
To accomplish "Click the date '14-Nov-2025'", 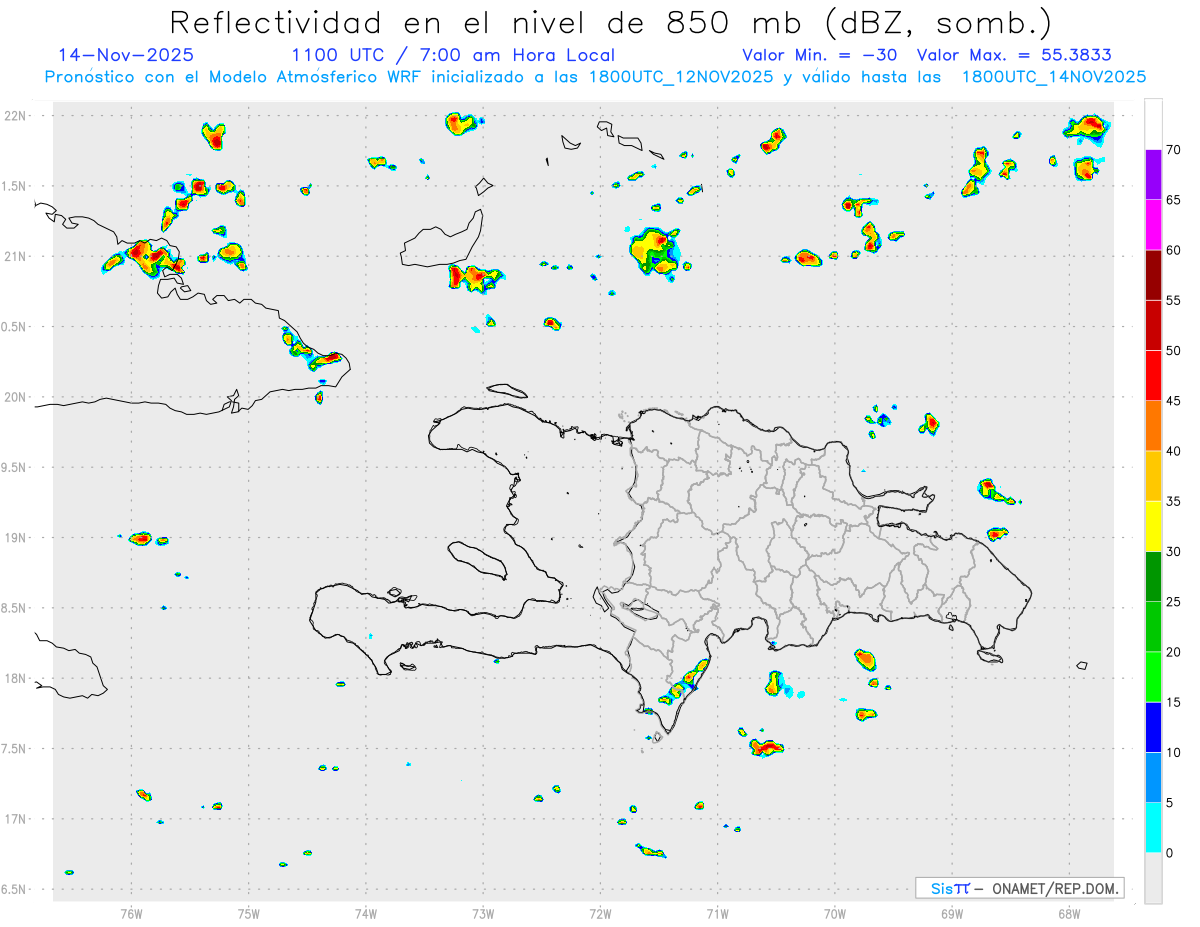I will pyautogui.click(x=126, y=55).
